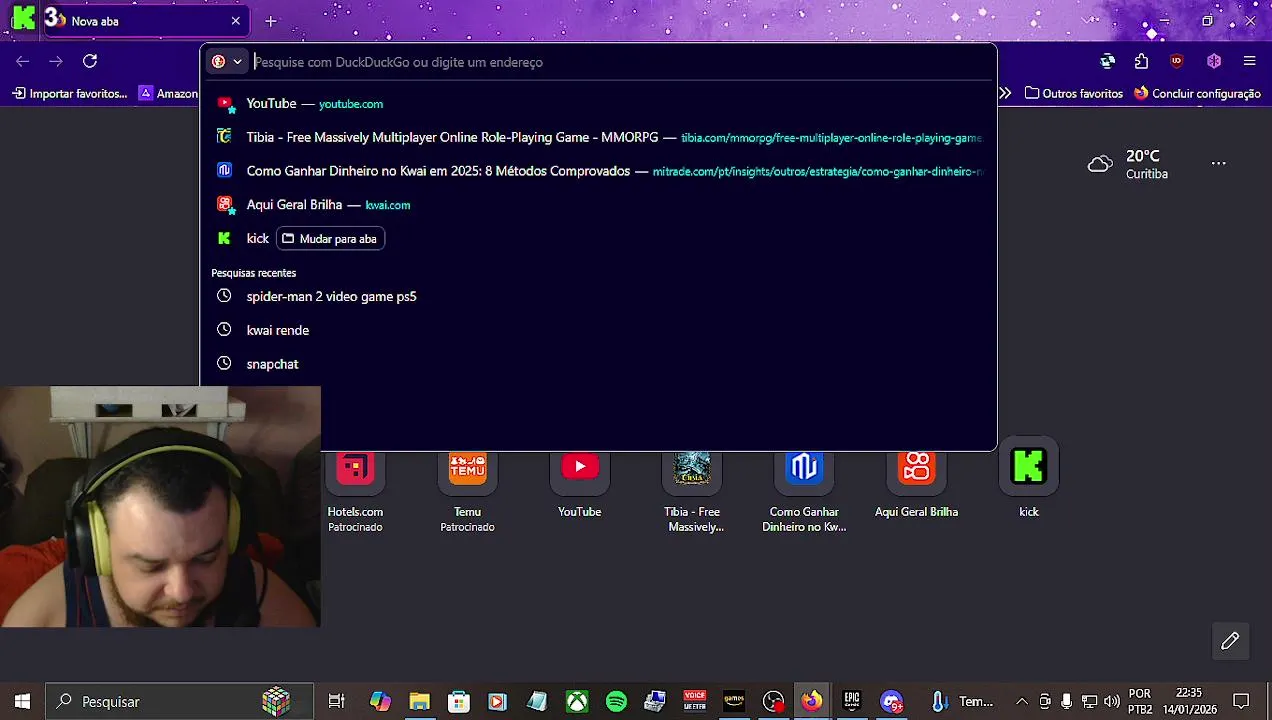1272x720 pixels.
Task: Click the taskbar temperature weather widget
Action: tap(963, 701)
